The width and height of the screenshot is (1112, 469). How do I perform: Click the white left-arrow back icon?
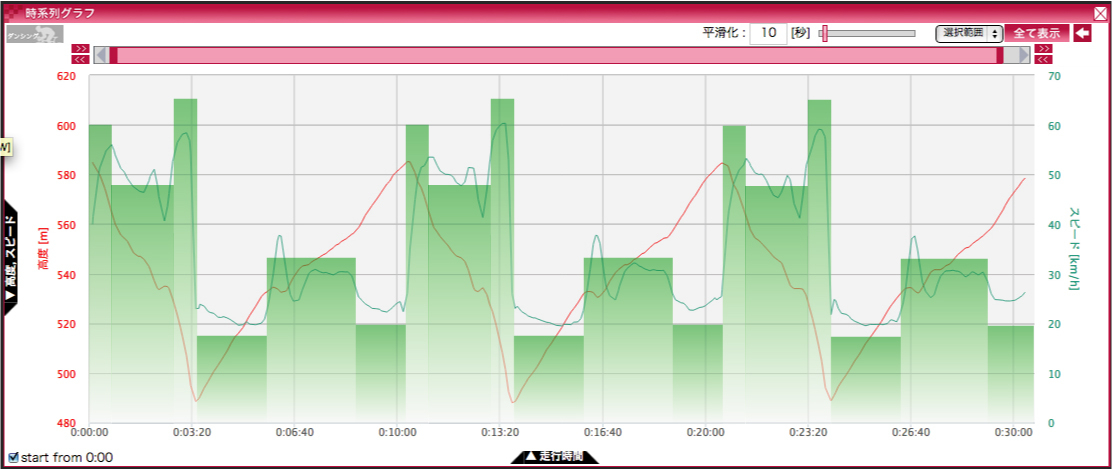[x=1082, y=33]
